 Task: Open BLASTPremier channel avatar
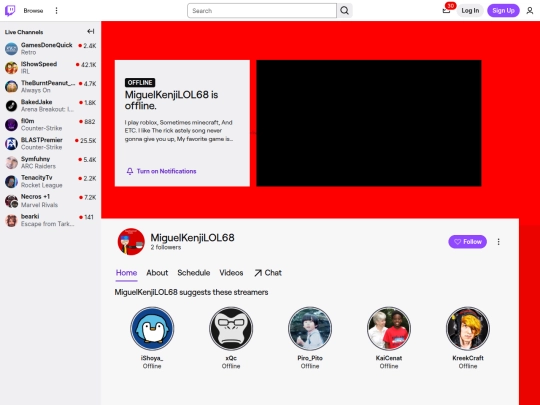pyautogui.click(x=11, y=143)
